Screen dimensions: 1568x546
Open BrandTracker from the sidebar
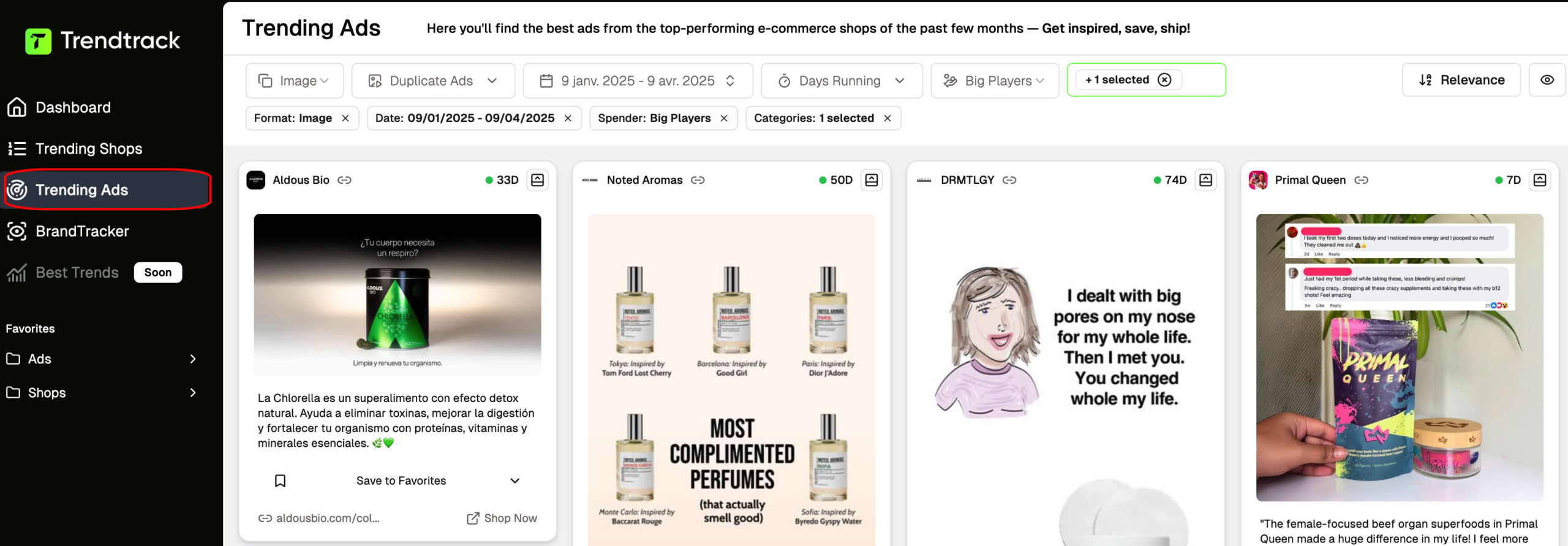[x=82, y=231]
